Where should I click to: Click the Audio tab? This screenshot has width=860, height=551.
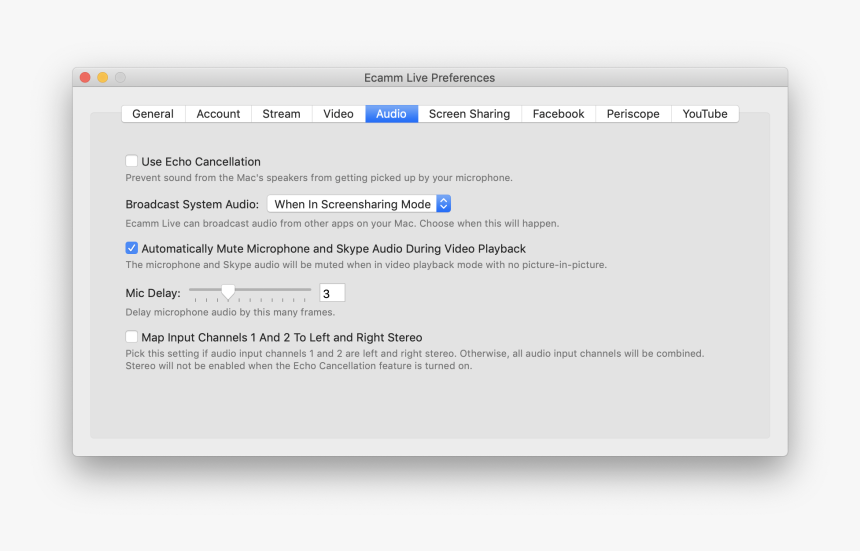[x=392, y=114]
